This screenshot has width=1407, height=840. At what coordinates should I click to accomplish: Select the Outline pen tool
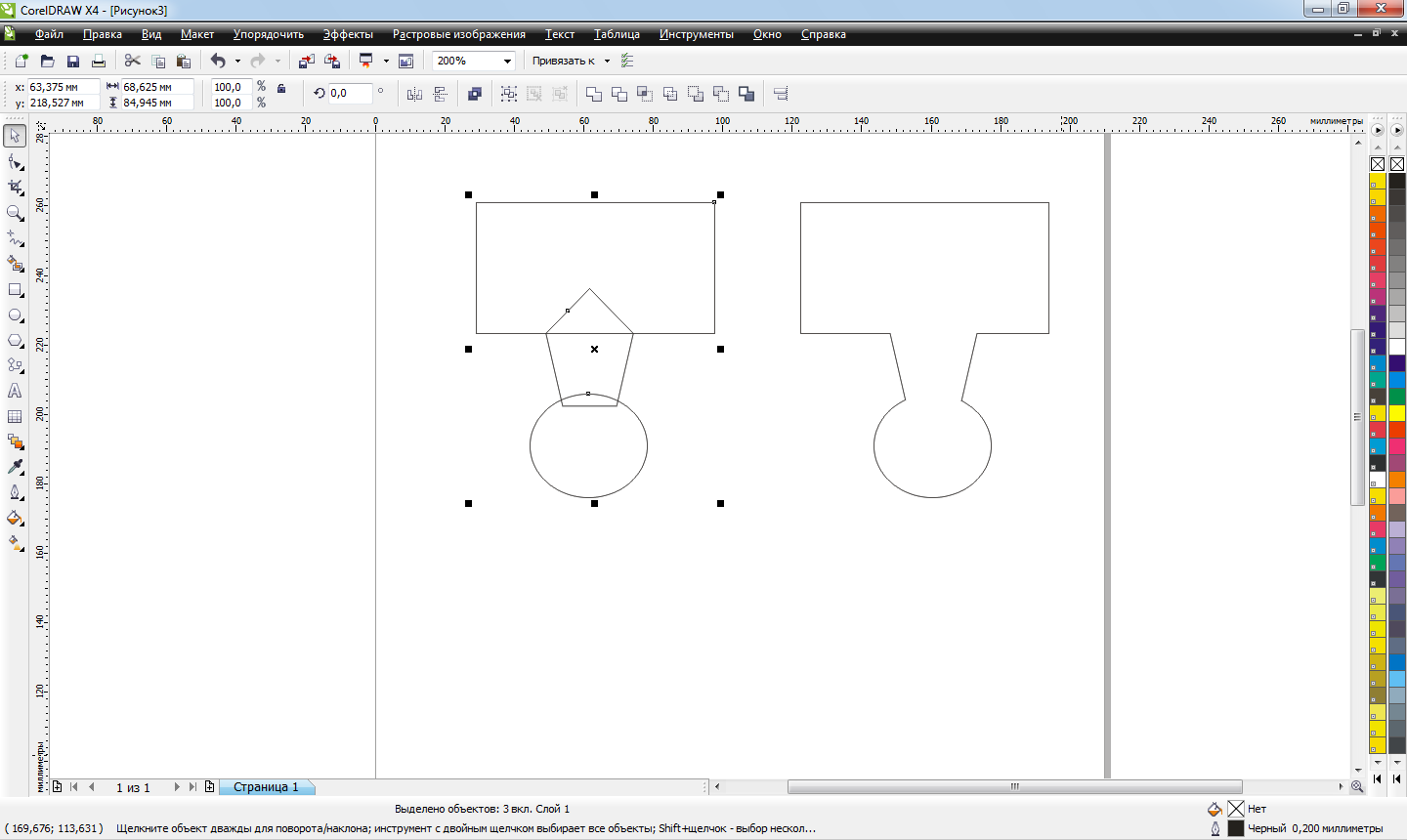[15, 492]
